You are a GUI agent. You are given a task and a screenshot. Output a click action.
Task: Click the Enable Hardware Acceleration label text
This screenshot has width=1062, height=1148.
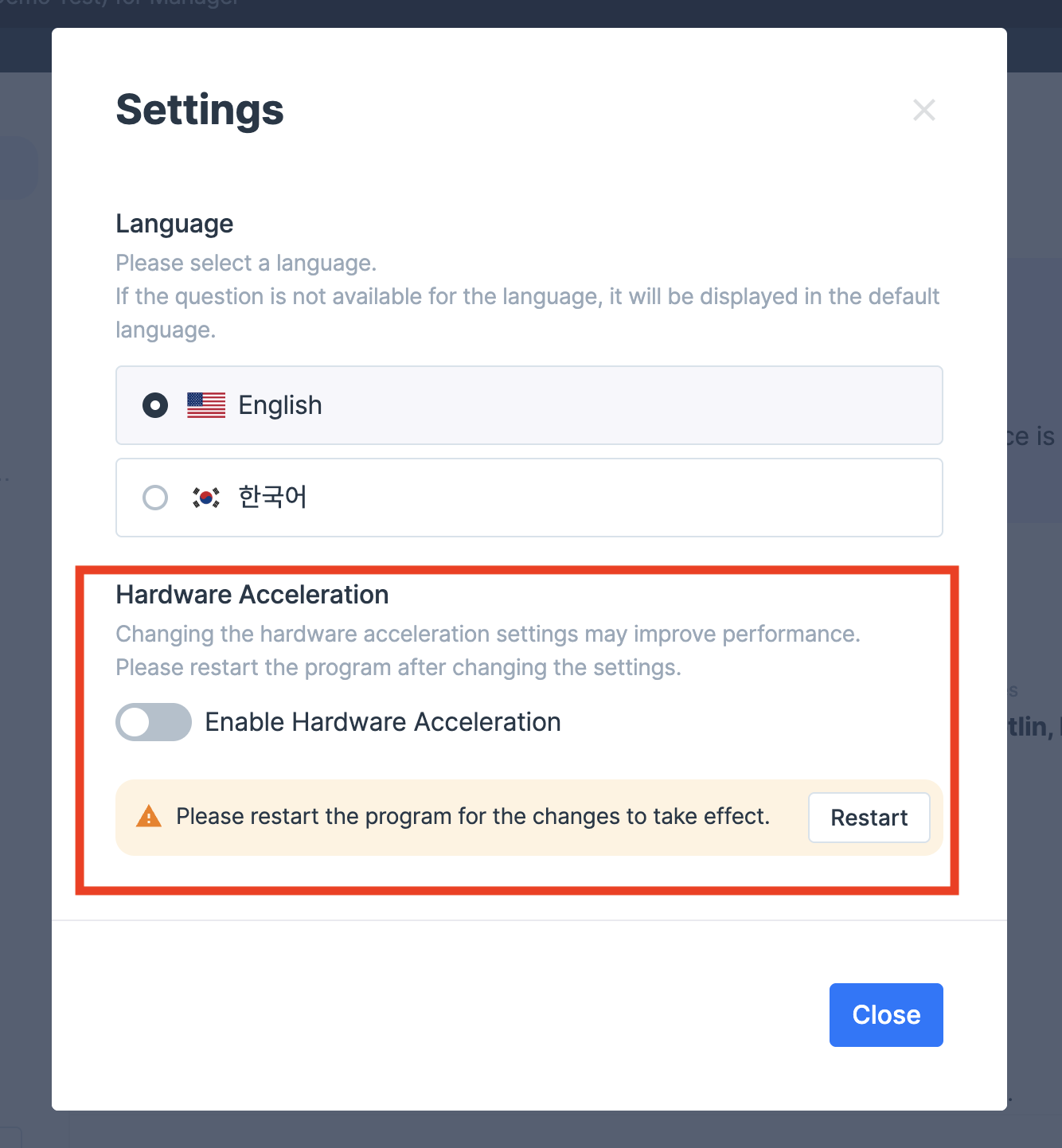(383, 722)
